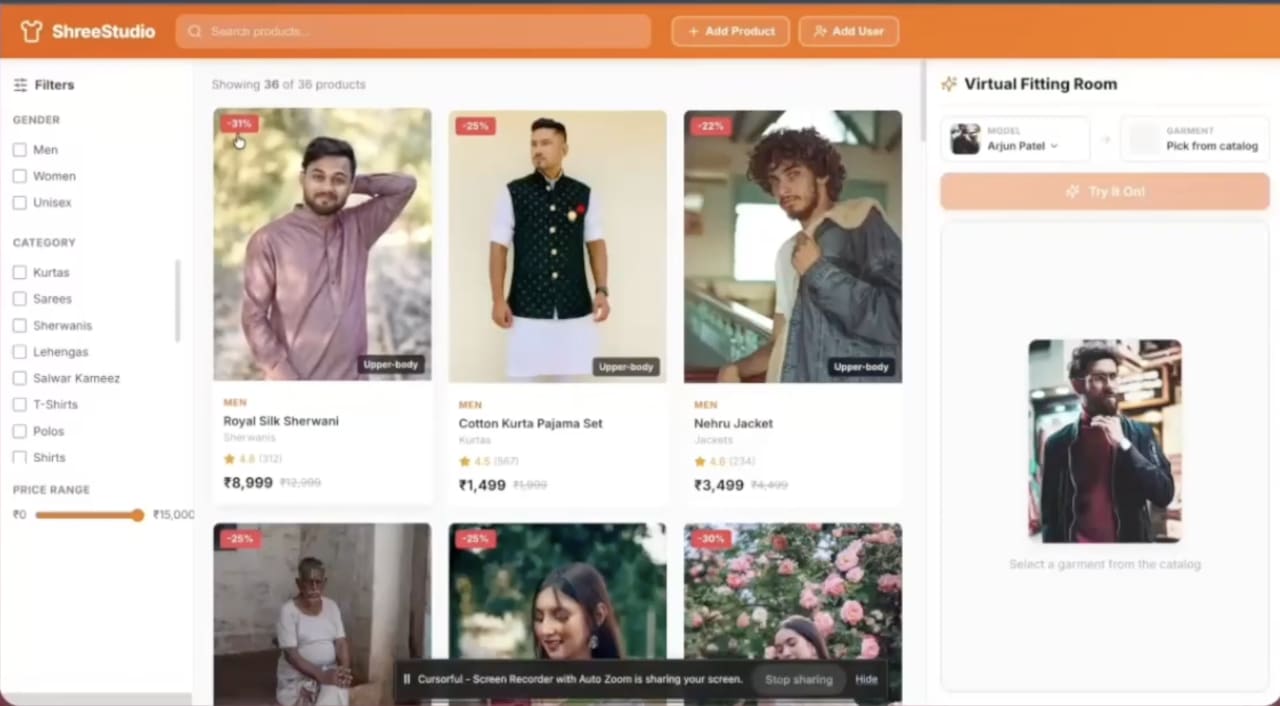Click the Virtual Fitting Room sparkle icon
The image size is (1280, 706).
click(949, 84)
